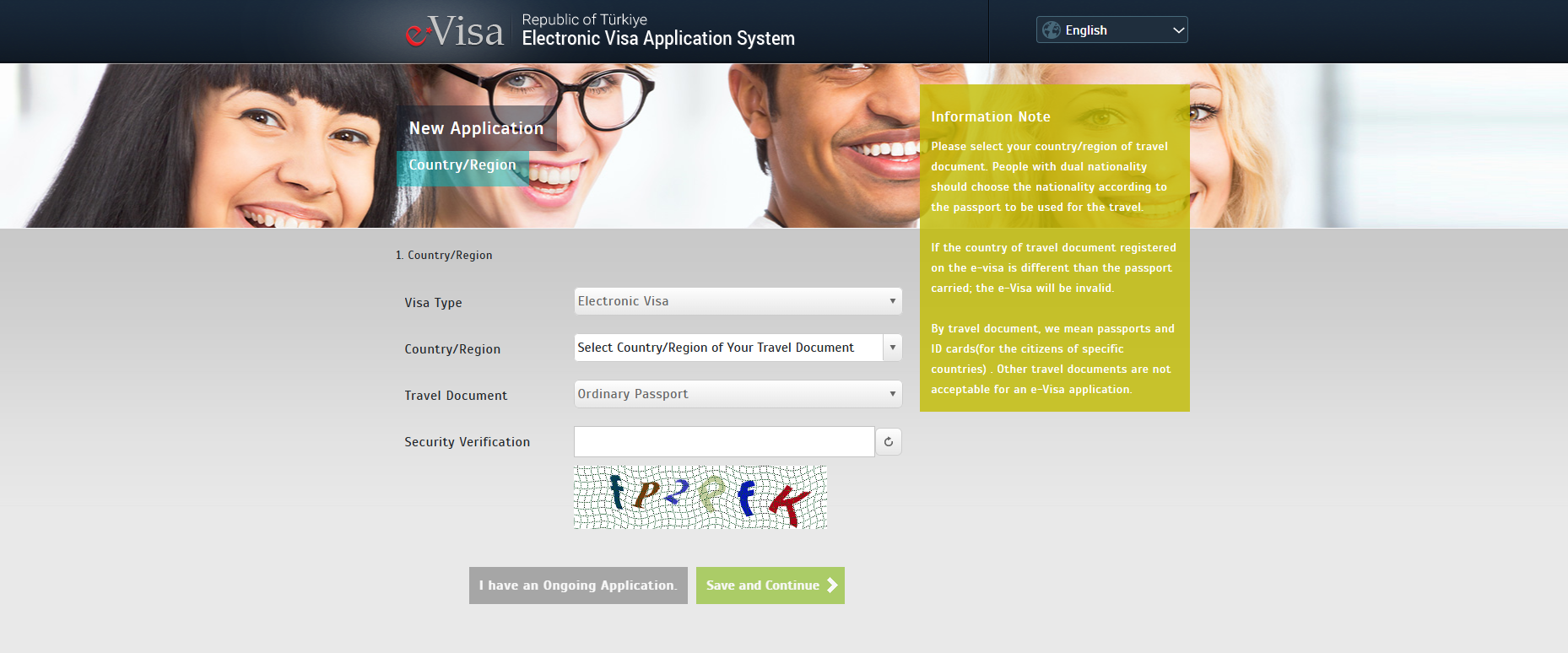Click the captcha image

tap(700, 497)
